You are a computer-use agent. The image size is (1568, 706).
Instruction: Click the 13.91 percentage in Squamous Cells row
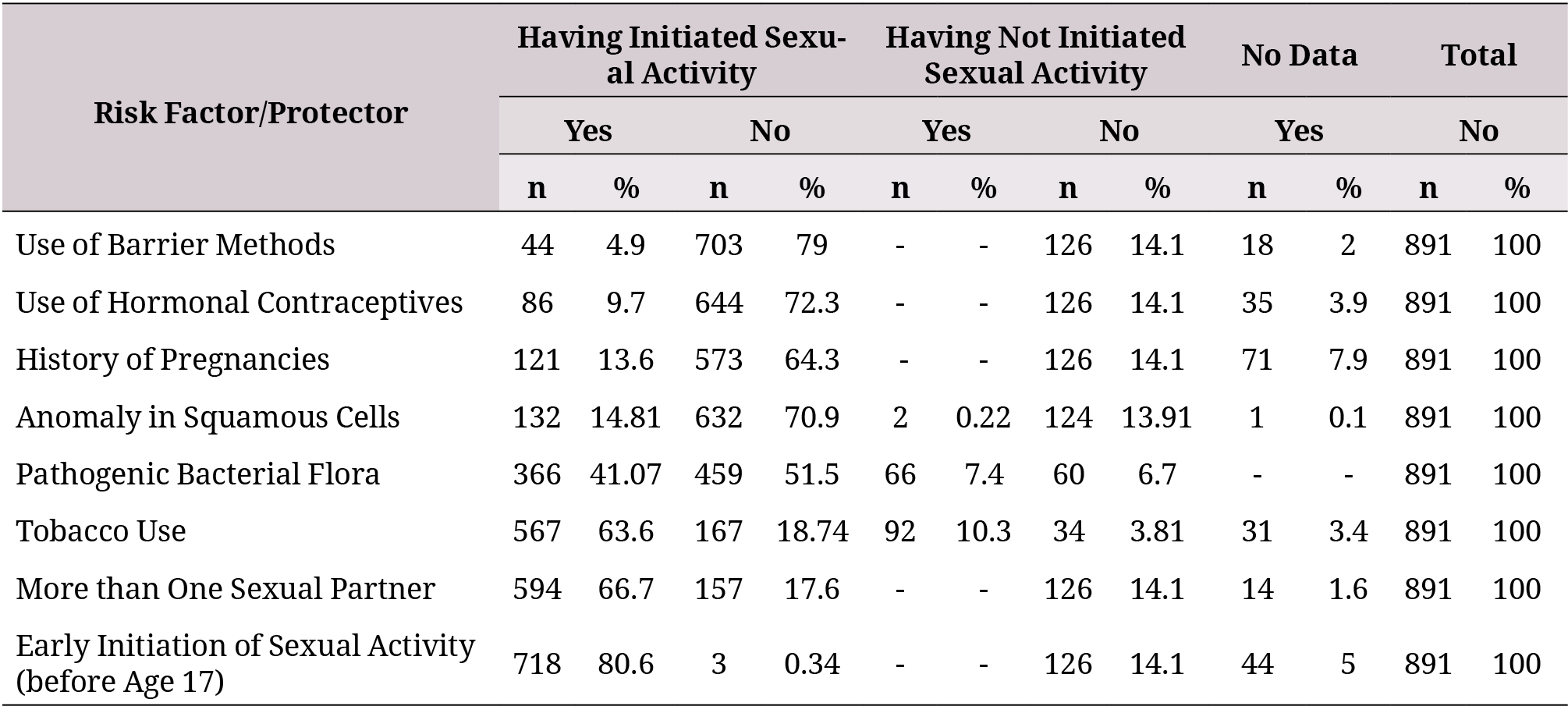[1156, 417]
